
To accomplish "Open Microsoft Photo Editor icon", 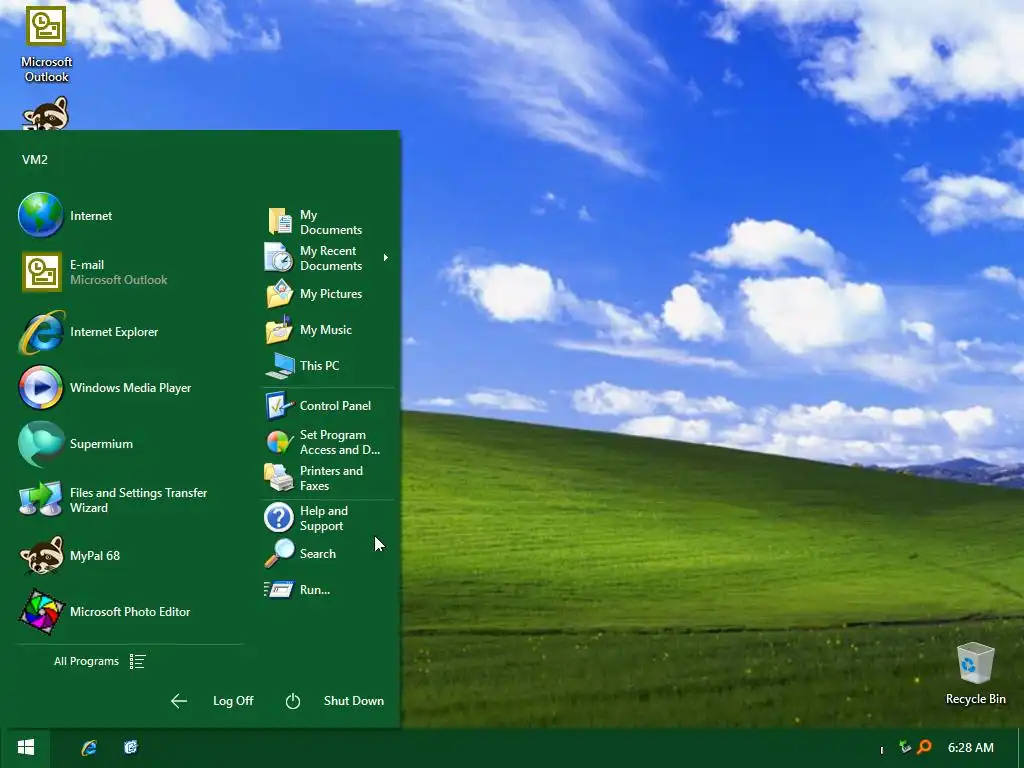I will click(x=42, y=612).
